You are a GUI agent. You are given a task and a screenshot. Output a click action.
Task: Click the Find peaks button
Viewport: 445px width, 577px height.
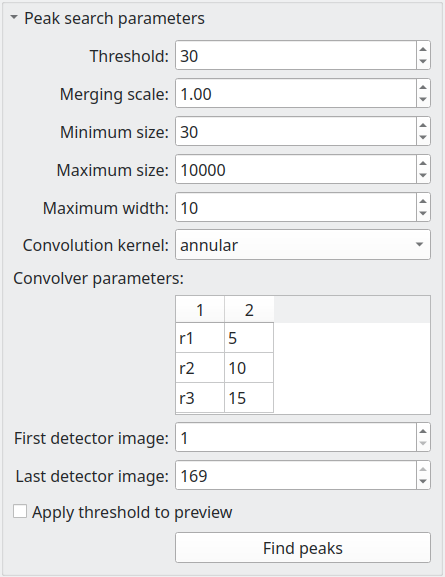click(x=303, y=548)
